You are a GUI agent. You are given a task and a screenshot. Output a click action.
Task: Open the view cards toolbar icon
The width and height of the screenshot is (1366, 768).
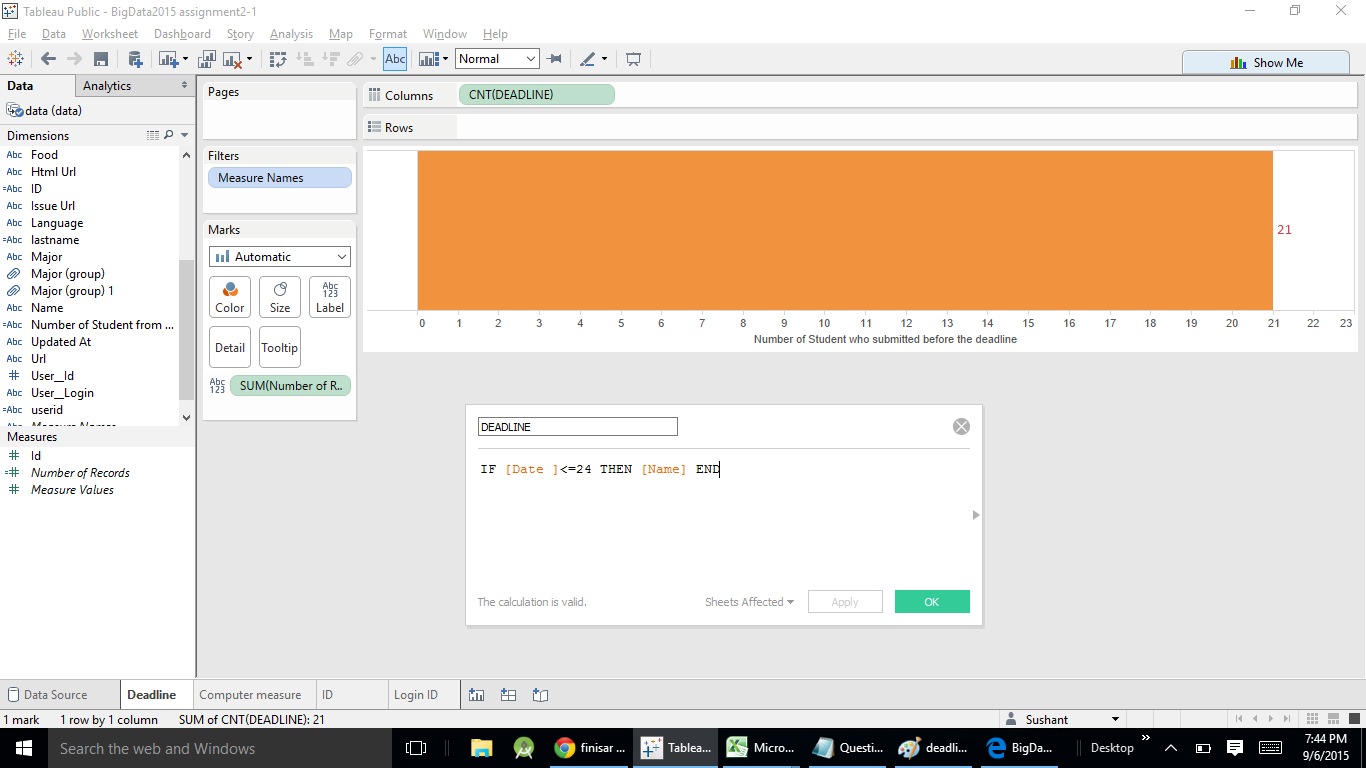click(429, 59)
